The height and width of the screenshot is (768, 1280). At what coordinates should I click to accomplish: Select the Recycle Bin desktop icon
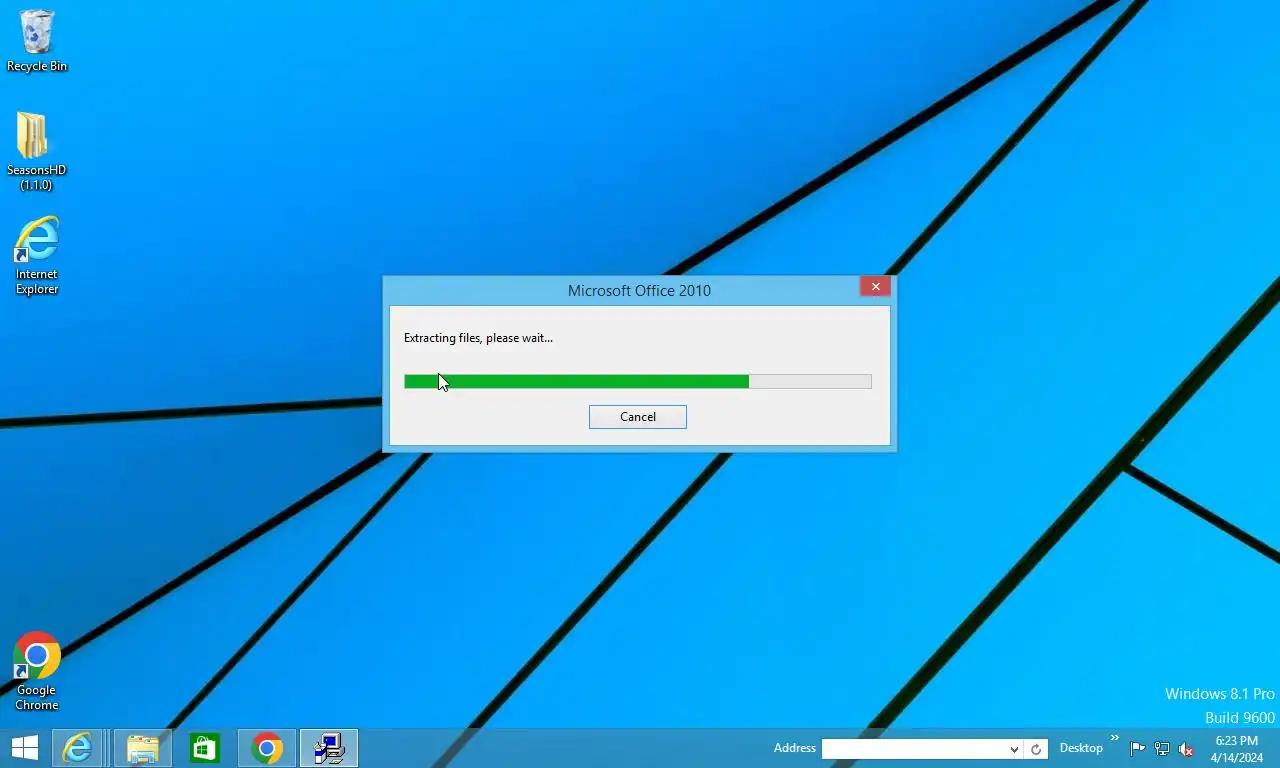[37, 41]
